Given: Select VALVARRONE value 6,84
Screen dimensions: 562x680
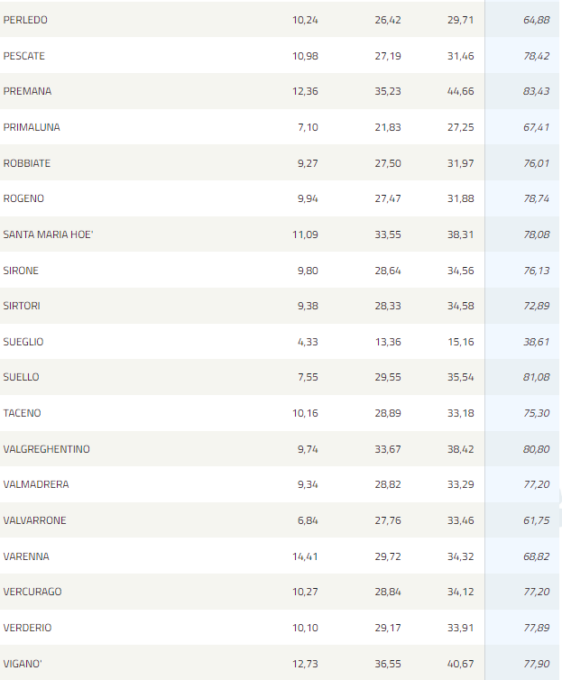Looking at the screenshot, I should [x=308, y=520].
